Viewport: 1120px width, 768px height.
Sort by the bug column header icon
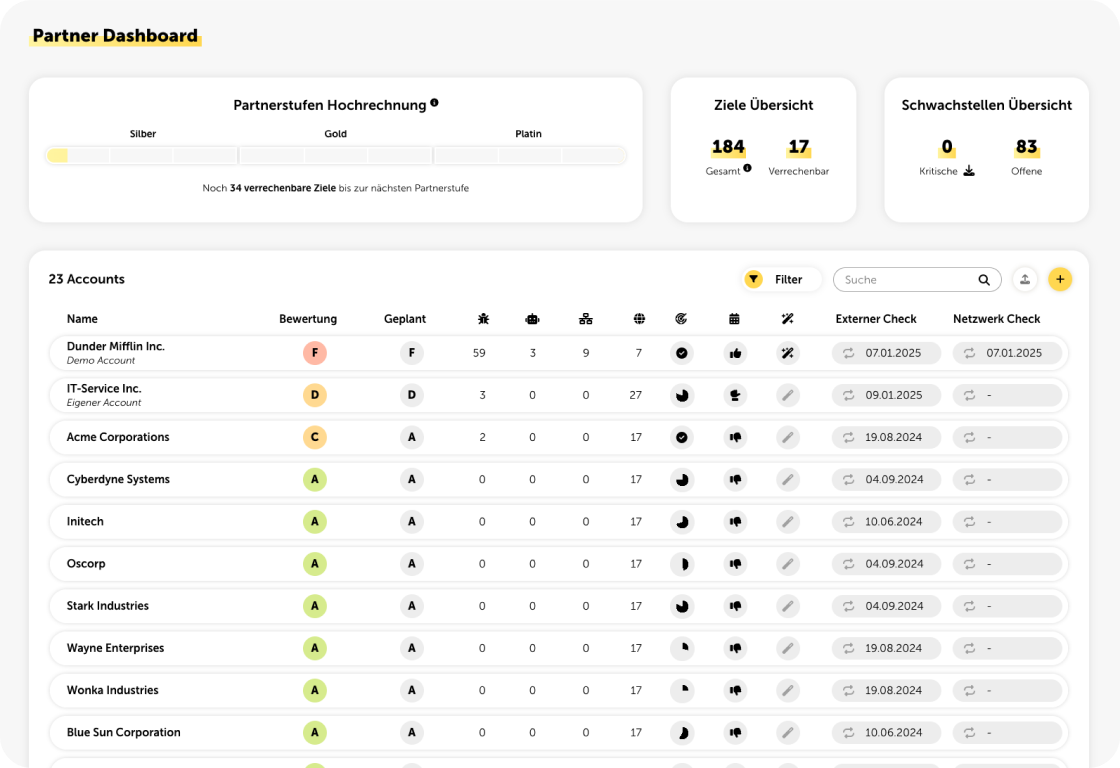(484, 319)
